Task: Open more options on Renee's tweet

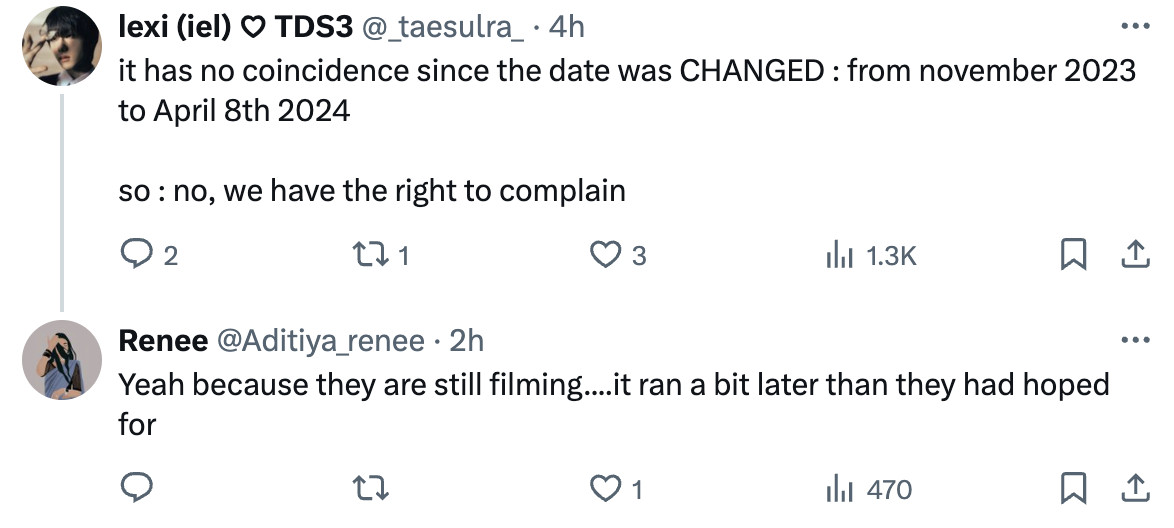Action: click(x=1135, y=340)
